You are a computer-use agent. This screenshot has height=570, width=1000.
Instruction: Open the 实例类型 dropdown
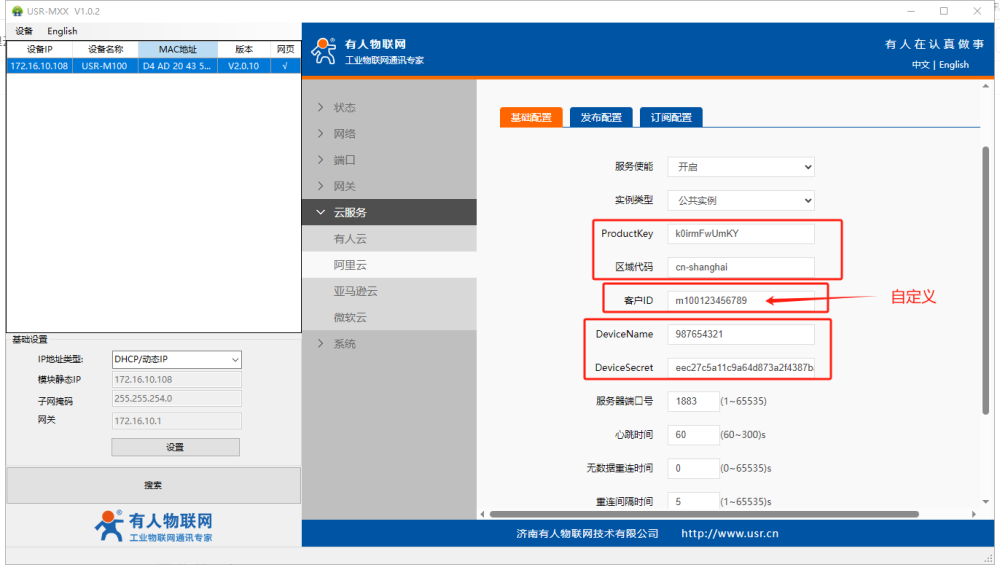(743, 201)
